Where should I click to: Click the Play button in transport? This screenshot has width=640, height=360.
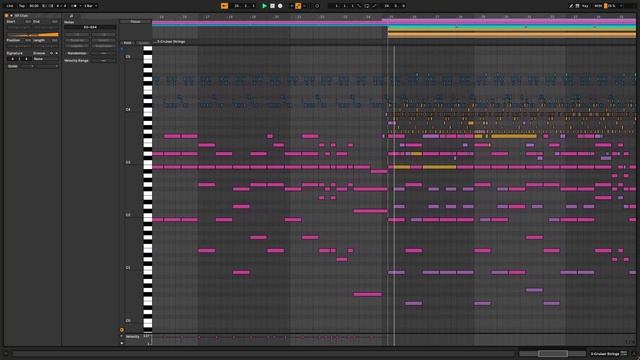tap(264, 6)
